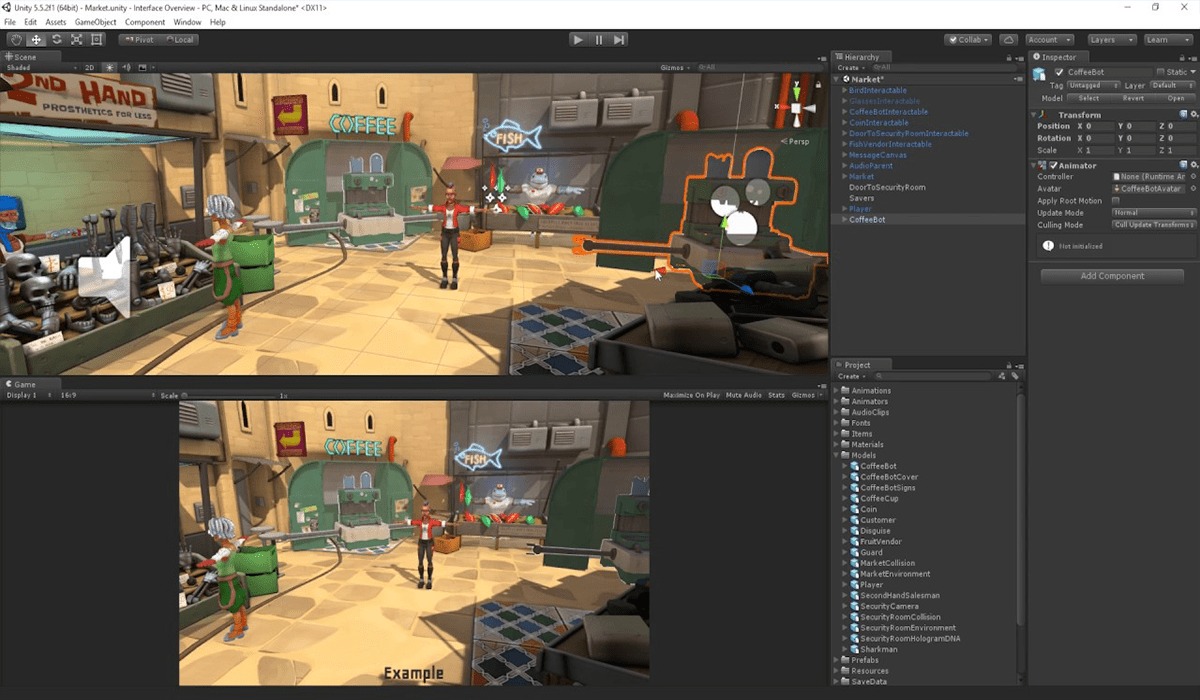Select the Rect transform tool
This screenshot has height=700, width=1200.
click(x=96, y=40)
